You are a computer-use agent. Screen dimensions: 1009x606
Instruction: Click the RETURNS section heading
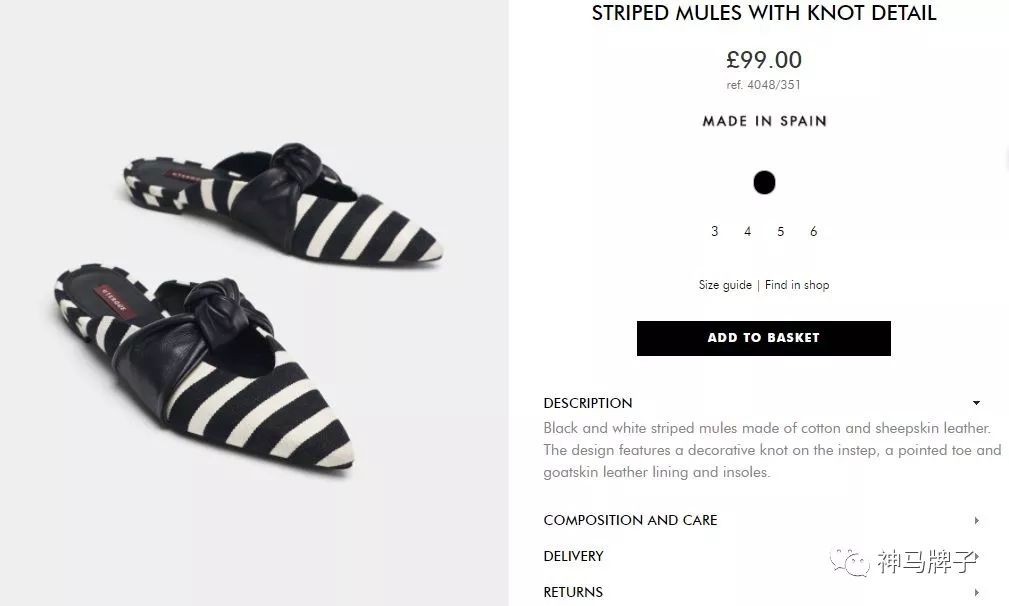point(573,592)
